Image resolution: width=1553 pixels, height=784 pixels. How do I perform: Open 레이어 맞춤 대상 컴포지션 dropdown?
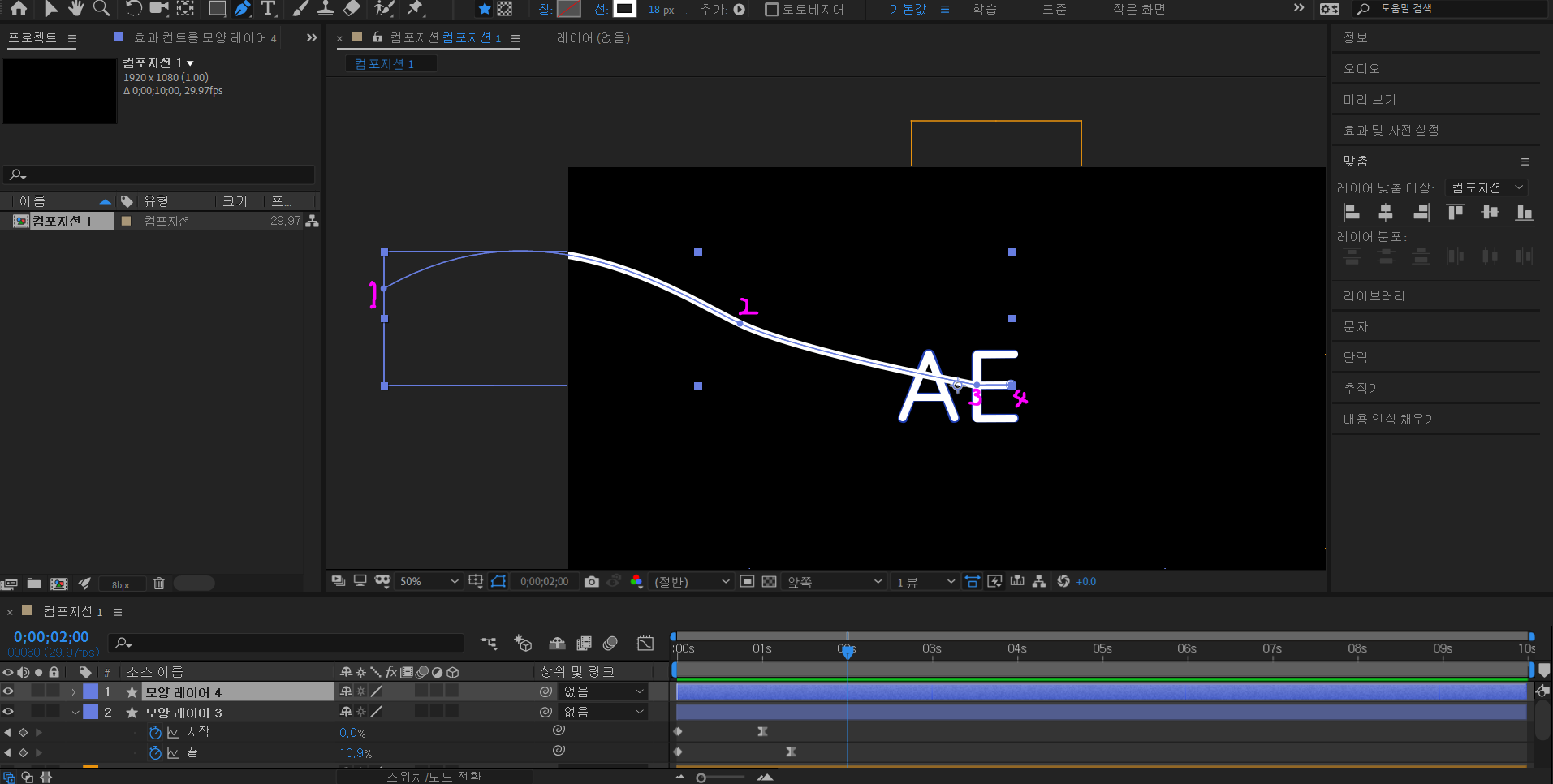1486,187
